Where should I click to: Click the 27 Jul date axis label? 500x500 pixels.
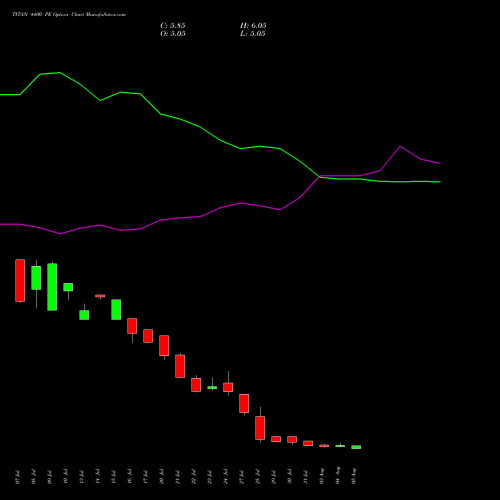click(x=242, y=477)
